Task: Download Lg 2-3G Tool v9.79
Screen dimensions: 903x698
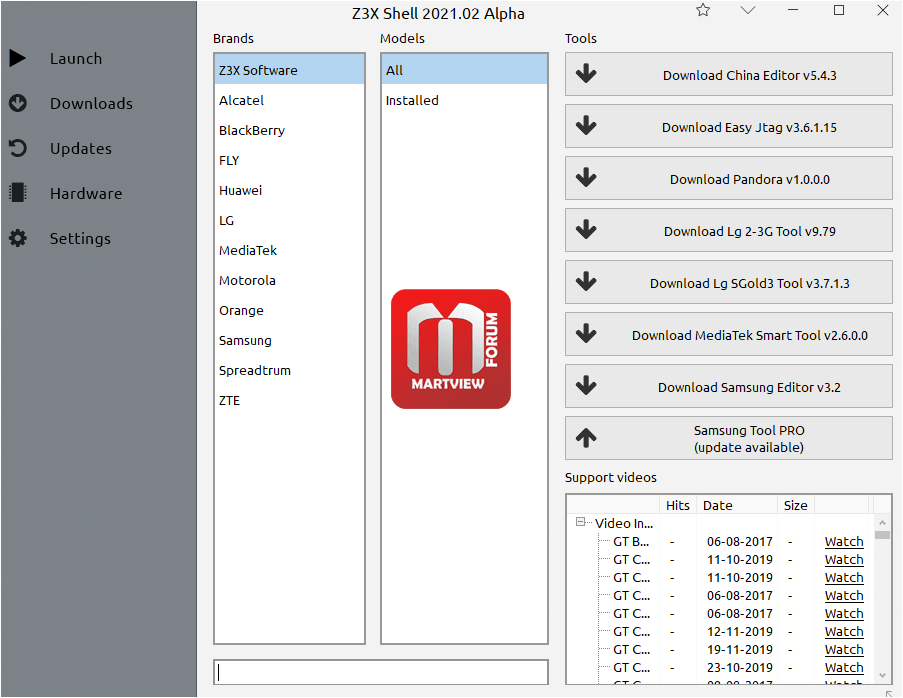Action: (729, 230)
